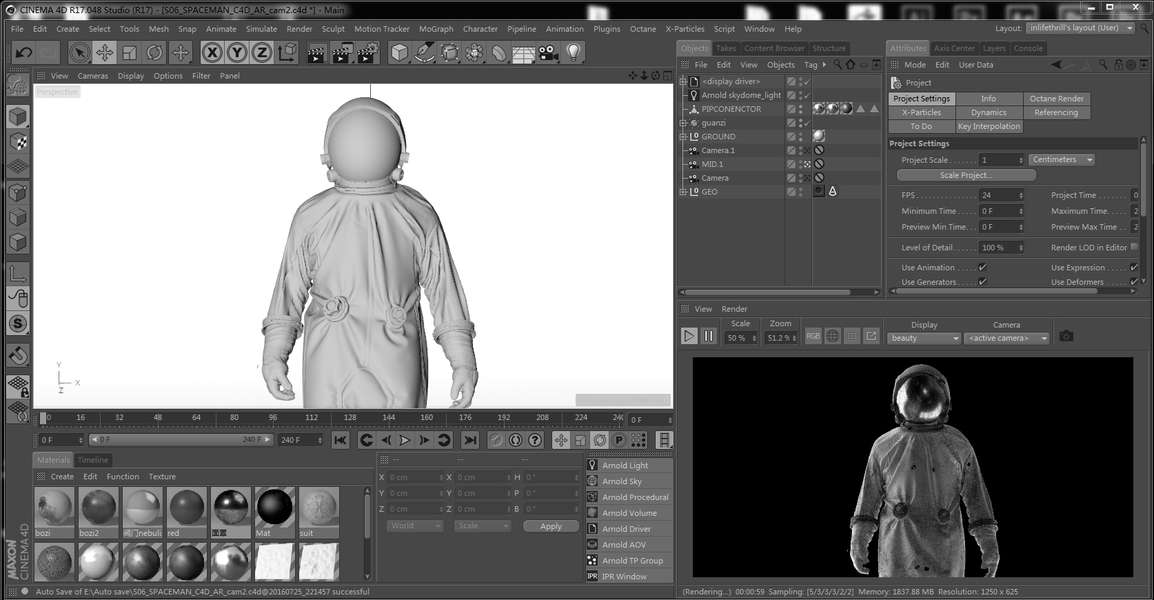The height and width of the screenshot is (600, 1154).
Task: Enable snap S icon in left toolbar
Action: [18, 323]
